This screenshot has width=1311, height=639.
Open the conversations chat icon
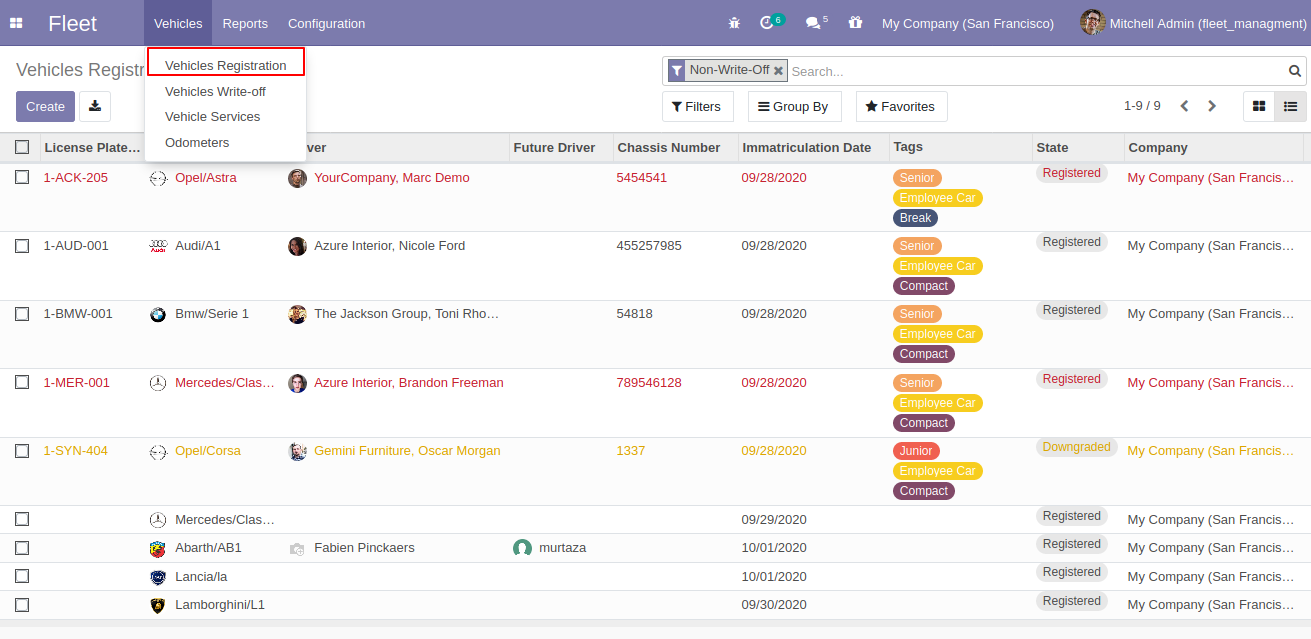pos(813,23)
